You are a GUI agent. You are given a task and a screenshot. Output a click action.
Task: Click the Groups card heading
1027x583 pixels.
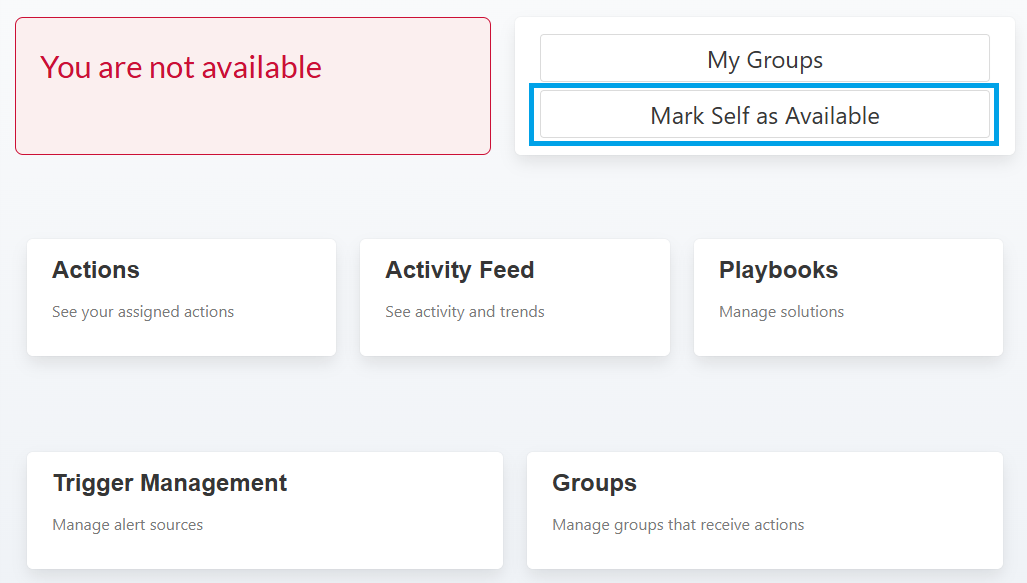pos(594,483)
